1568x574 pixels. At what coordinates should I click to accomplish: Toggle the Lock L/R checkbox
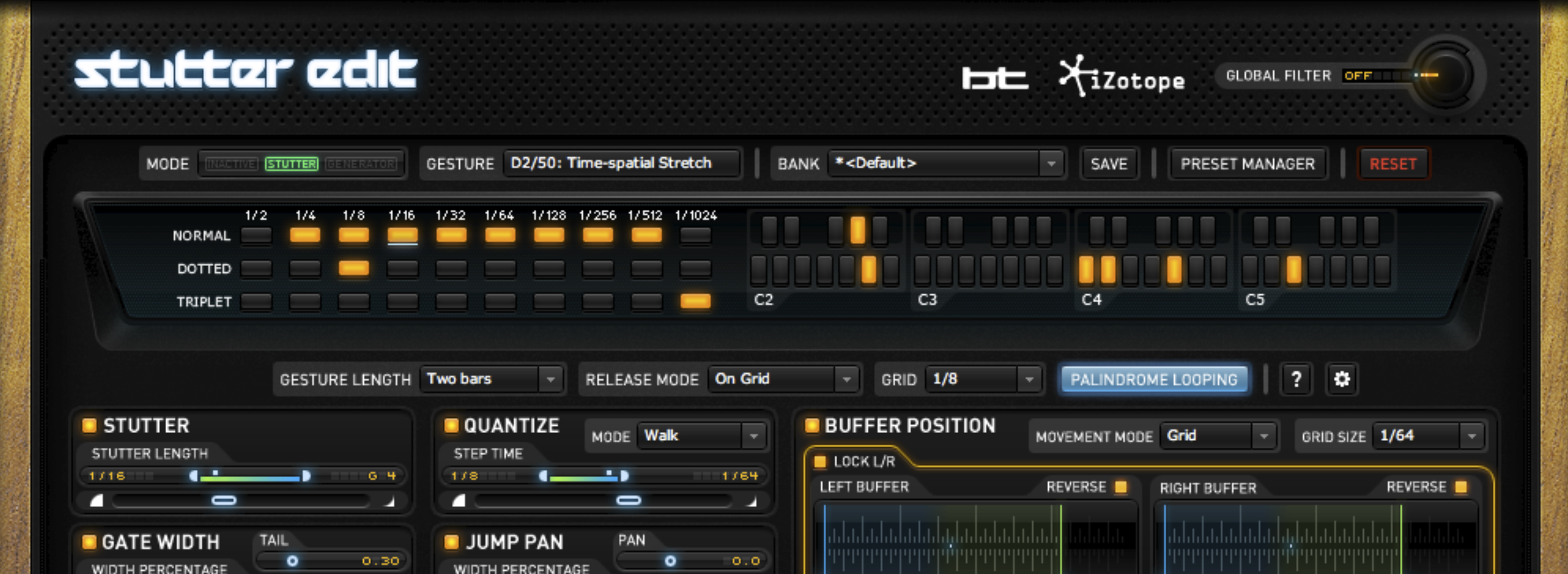point(820,461)
